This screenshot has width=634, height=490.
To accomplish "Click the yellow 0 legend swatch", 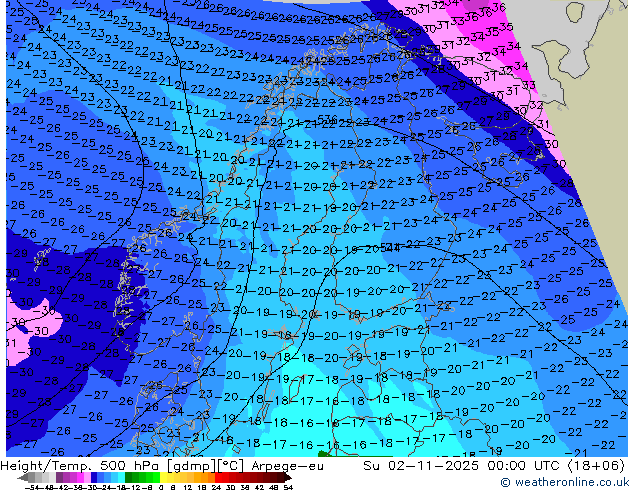I will [163, 477].
